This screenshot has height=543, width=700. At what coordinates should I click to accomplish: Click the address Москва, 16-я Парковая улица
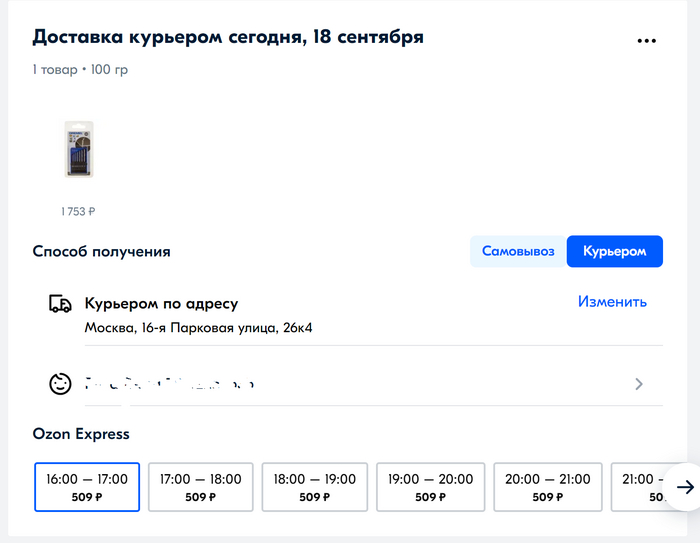(198, 327)
